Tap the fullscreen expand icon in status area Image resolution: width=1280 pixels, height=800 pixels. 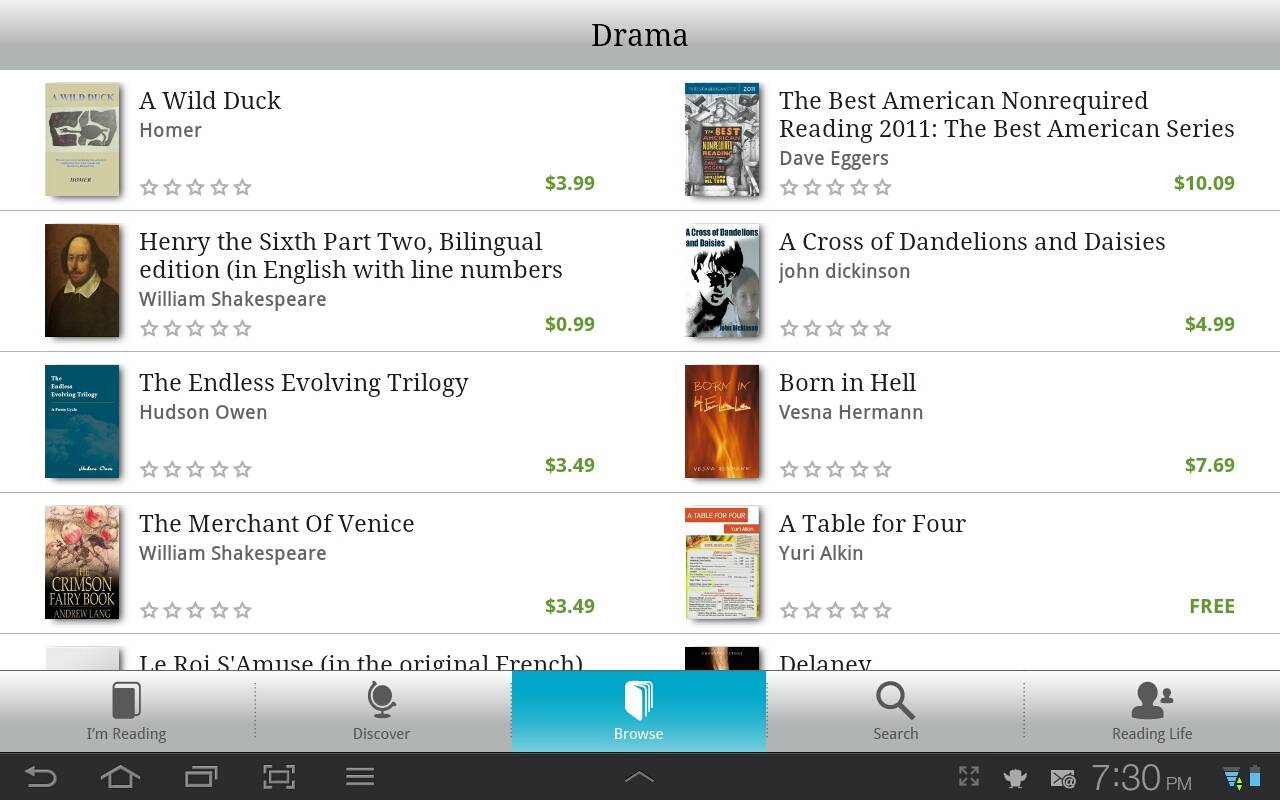968,777
